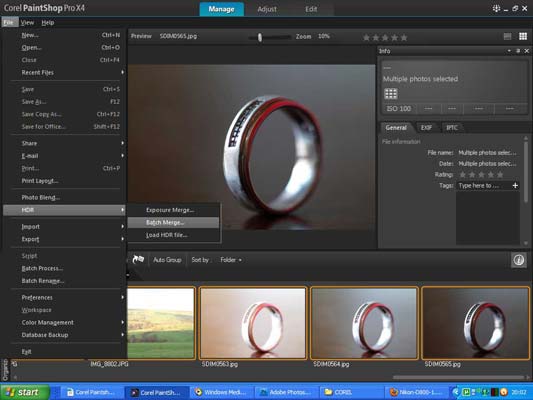This screenshot has width=533, height=400.
Task: Click Exit in the File menu
Action: pos(65,352)
